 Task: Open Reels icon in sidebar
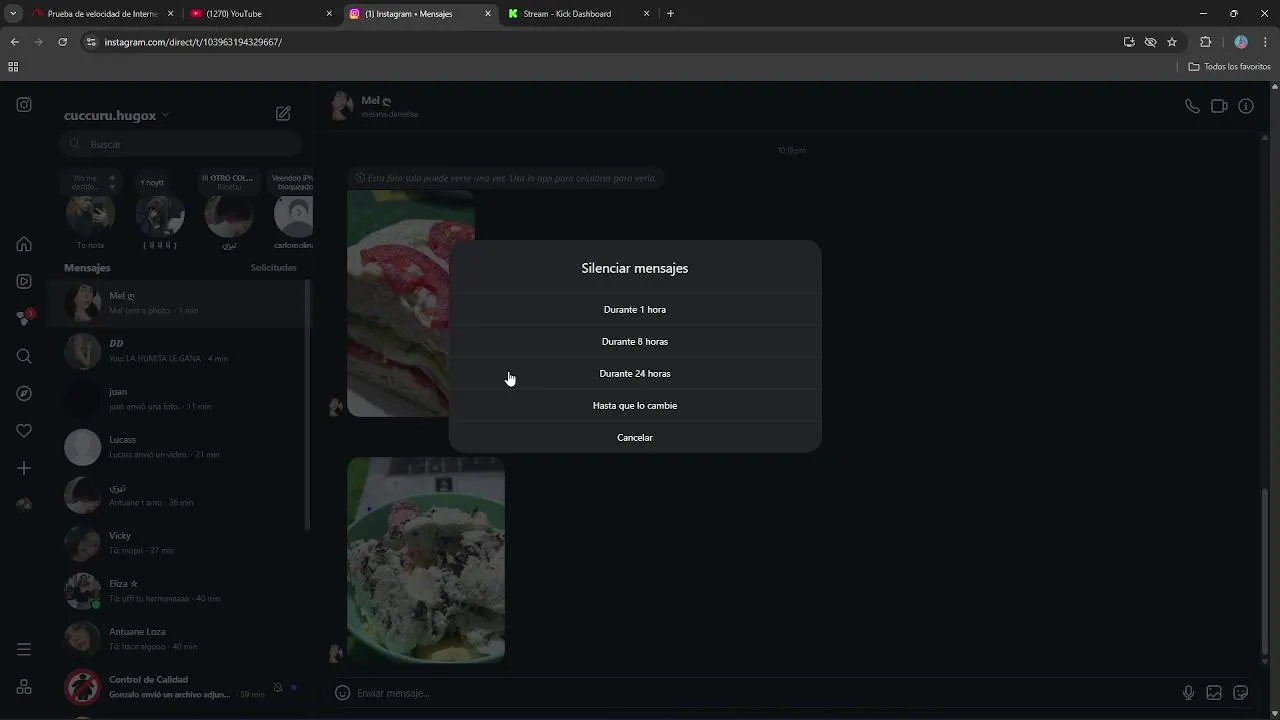click(24, 281)
